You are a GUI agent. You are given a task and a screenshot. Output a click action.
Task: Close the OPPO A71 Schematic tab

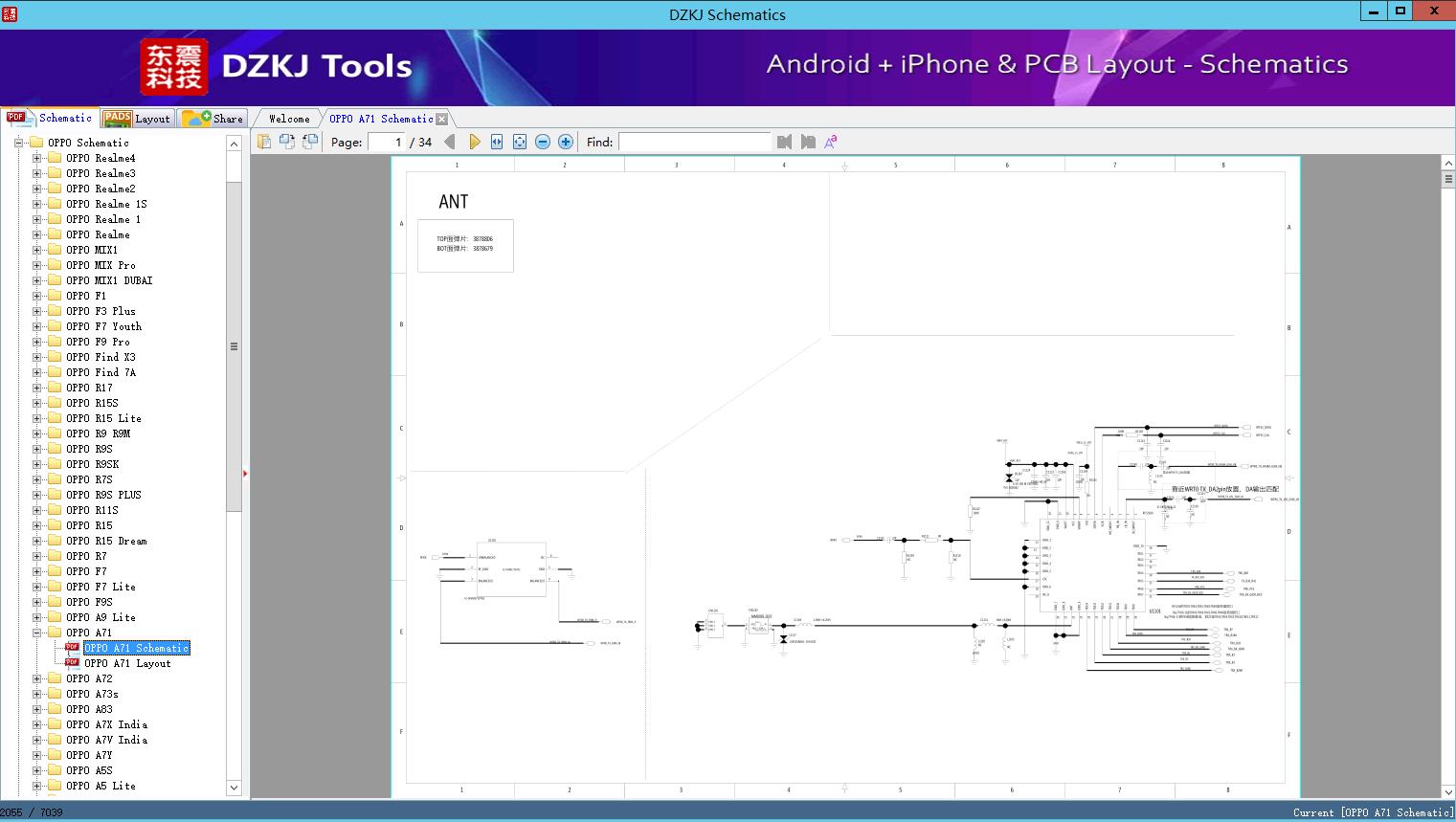click(x=442, y=119)
